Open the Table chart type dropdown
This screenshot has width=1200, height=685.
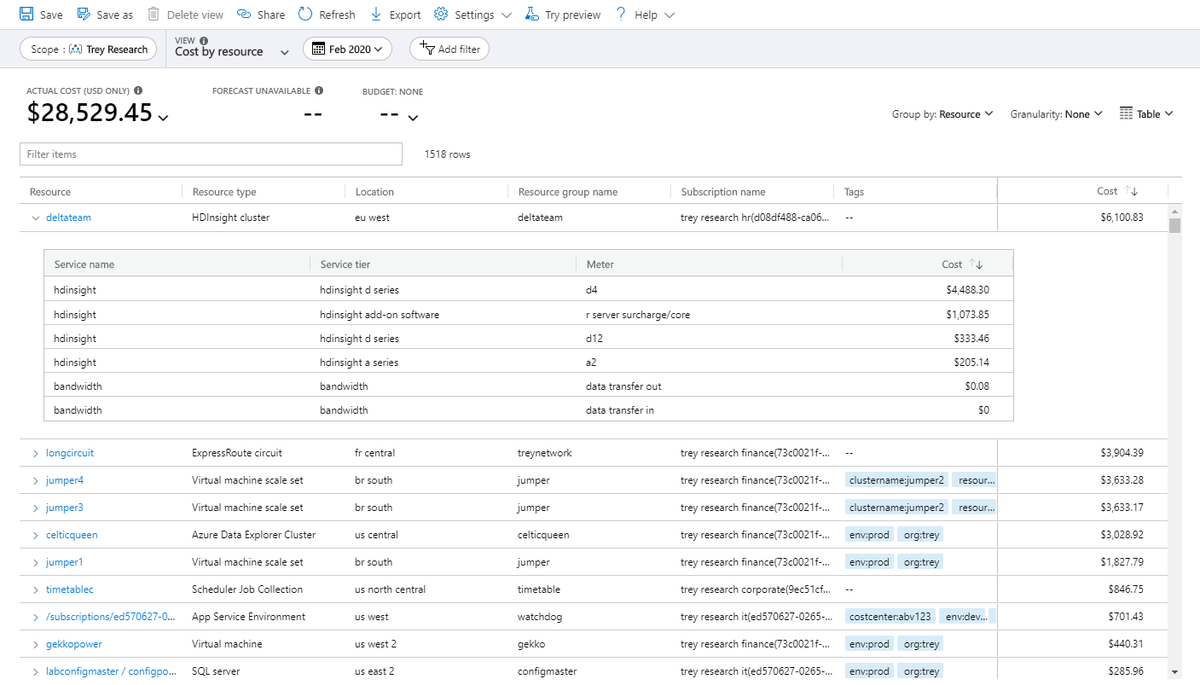pos(1146,114)
